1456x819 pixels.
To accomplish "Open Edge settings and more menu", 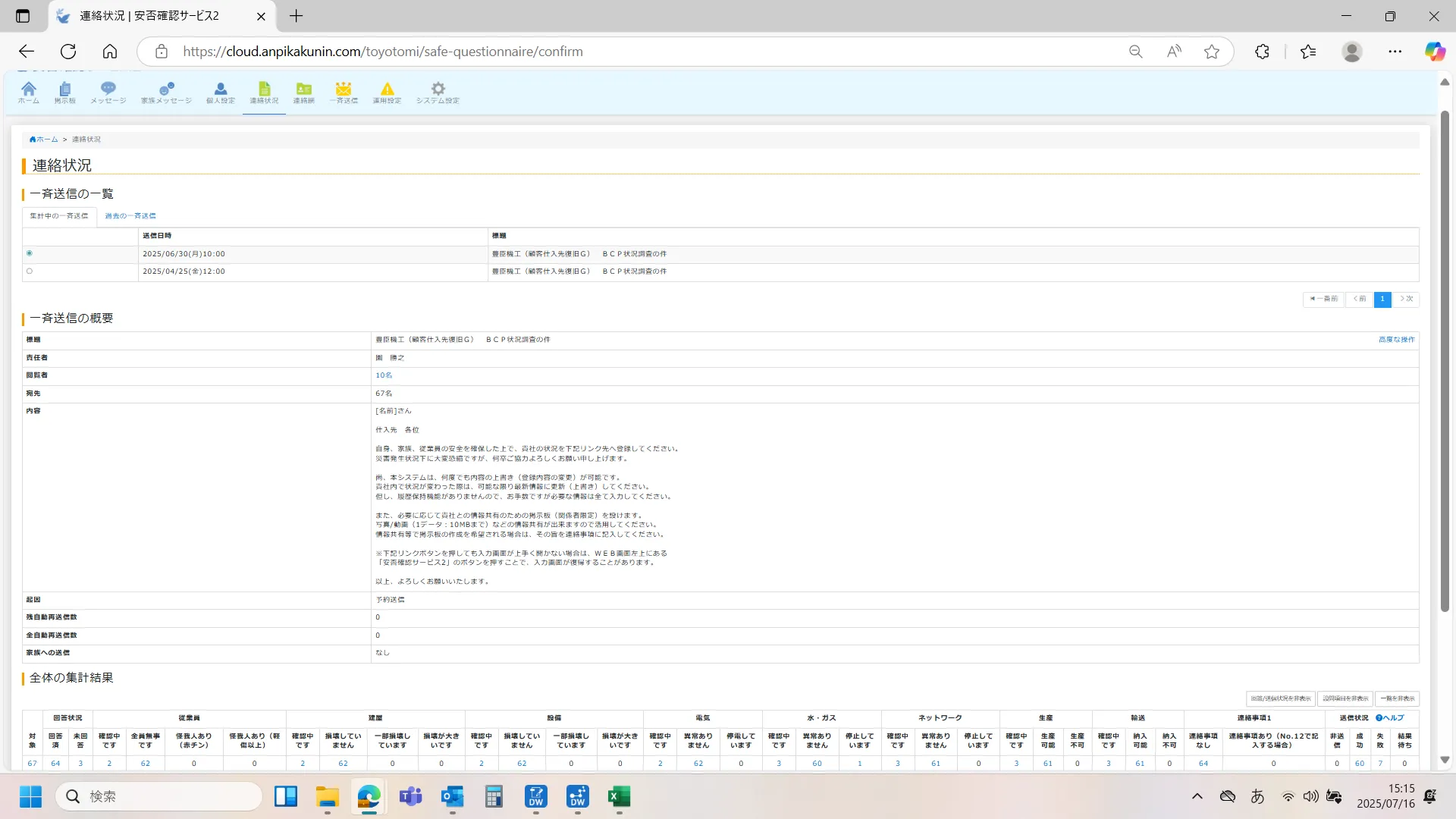I will pos(1395,52).
